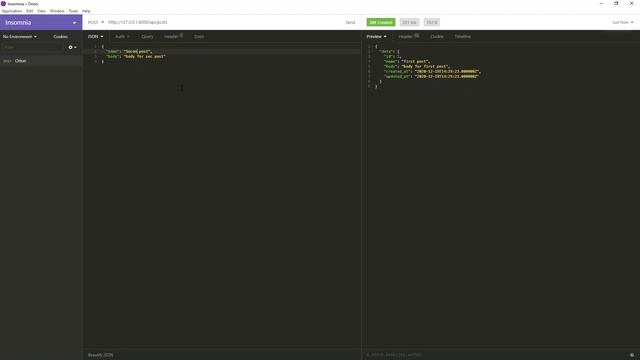Open the Docs tab
640x360 pixels.
(199, 37)
